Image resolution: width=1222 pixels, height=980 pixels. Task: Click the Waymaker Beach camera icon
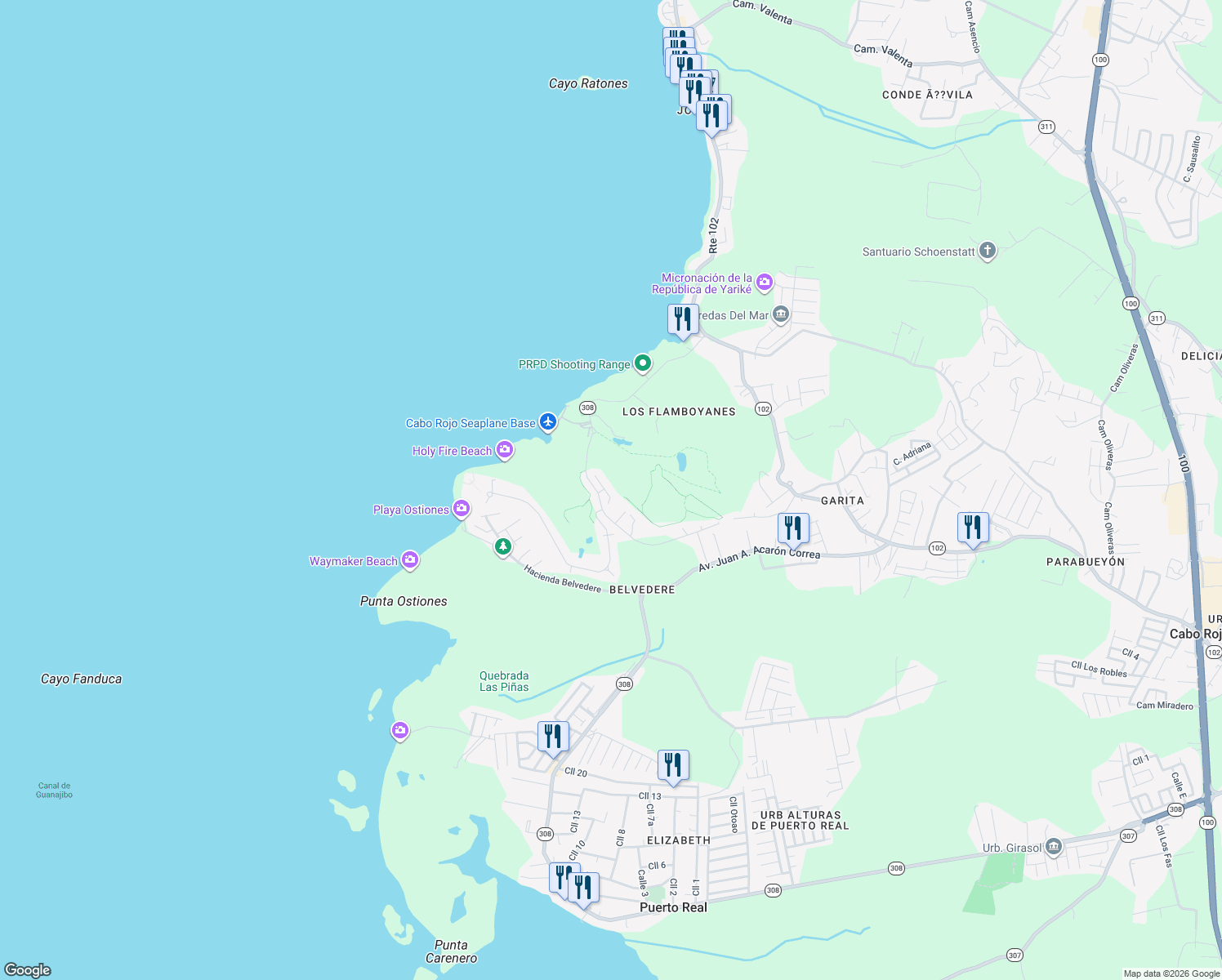[x=411, y=560]
